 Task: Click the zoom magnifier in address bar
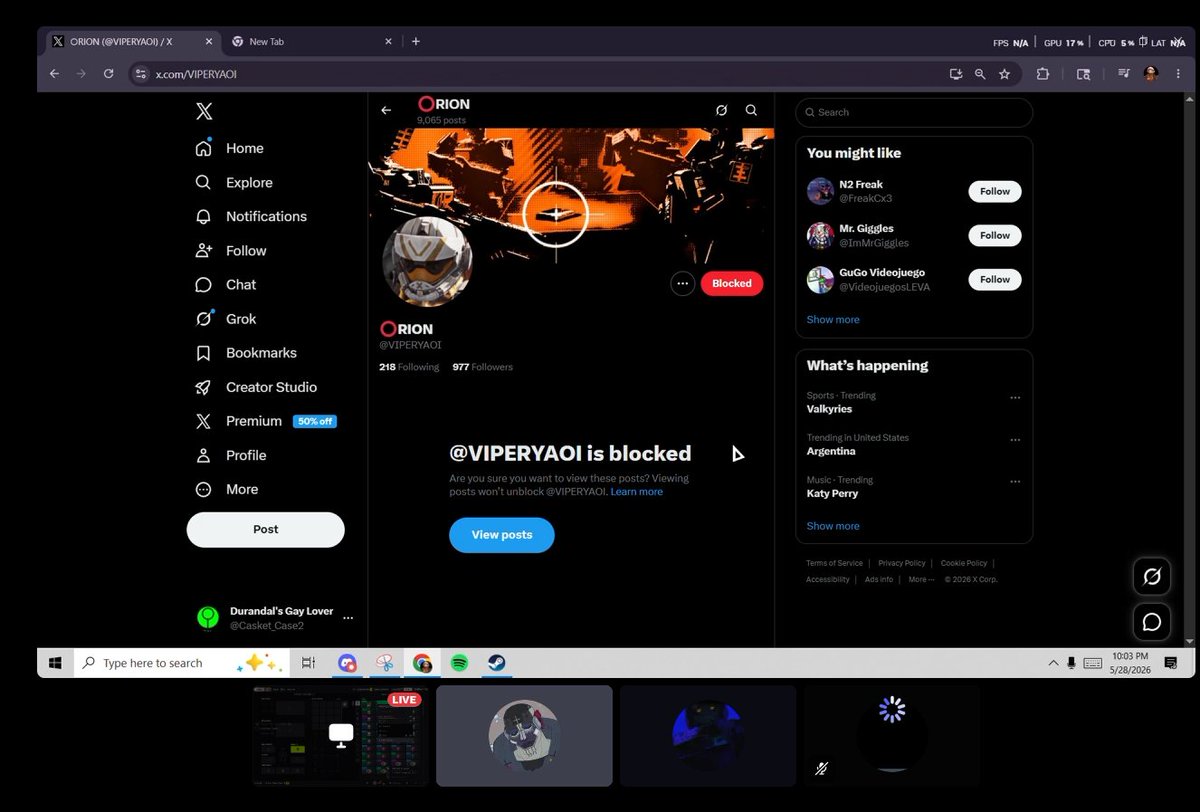click(x=980, y=74)
